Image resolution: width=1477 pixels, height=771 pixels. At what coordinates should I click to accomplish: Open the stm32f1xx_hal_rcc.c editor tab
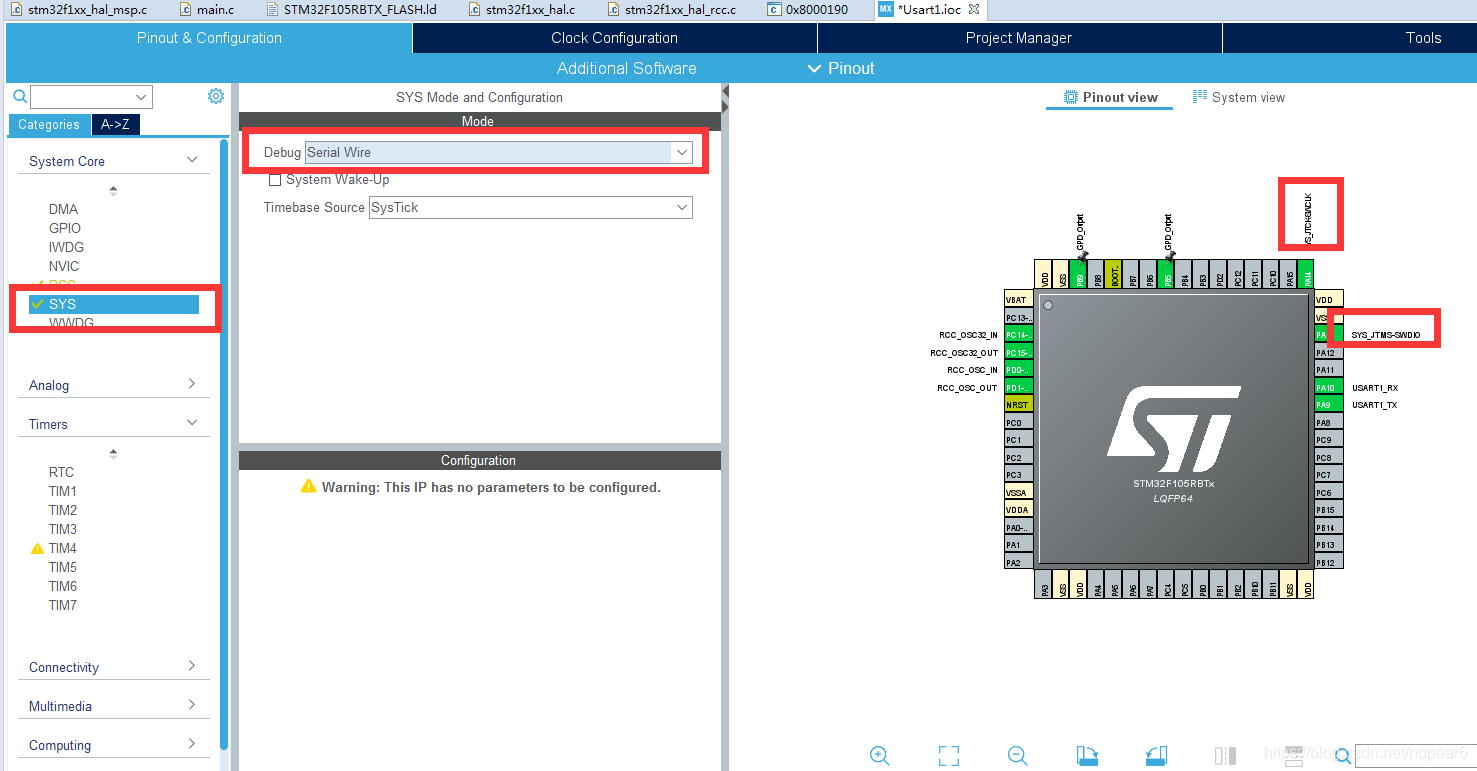672,10
